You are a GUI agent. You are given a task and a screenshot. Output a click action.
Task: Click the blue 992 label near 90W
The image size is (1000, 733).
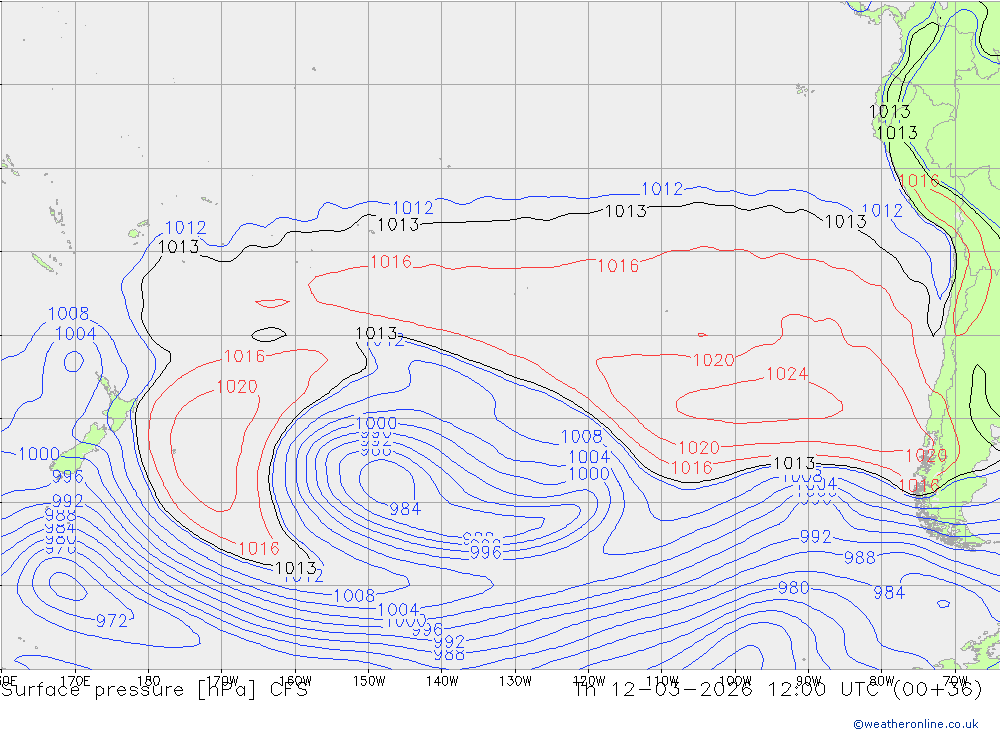click(x=815, y=537)
